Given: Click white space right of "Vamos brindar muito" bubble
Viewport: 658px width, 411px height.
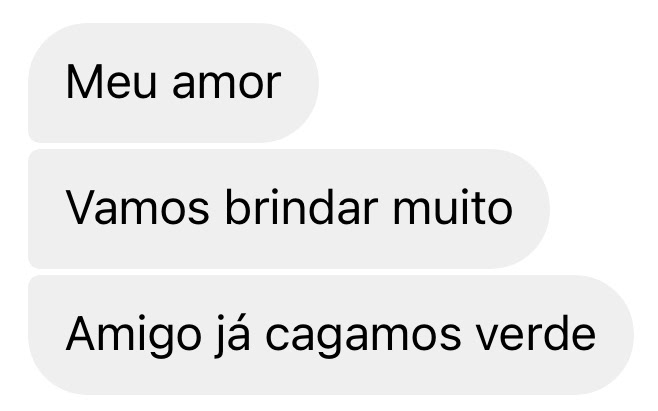Looking at the screenshot, I should pos(602,209).
